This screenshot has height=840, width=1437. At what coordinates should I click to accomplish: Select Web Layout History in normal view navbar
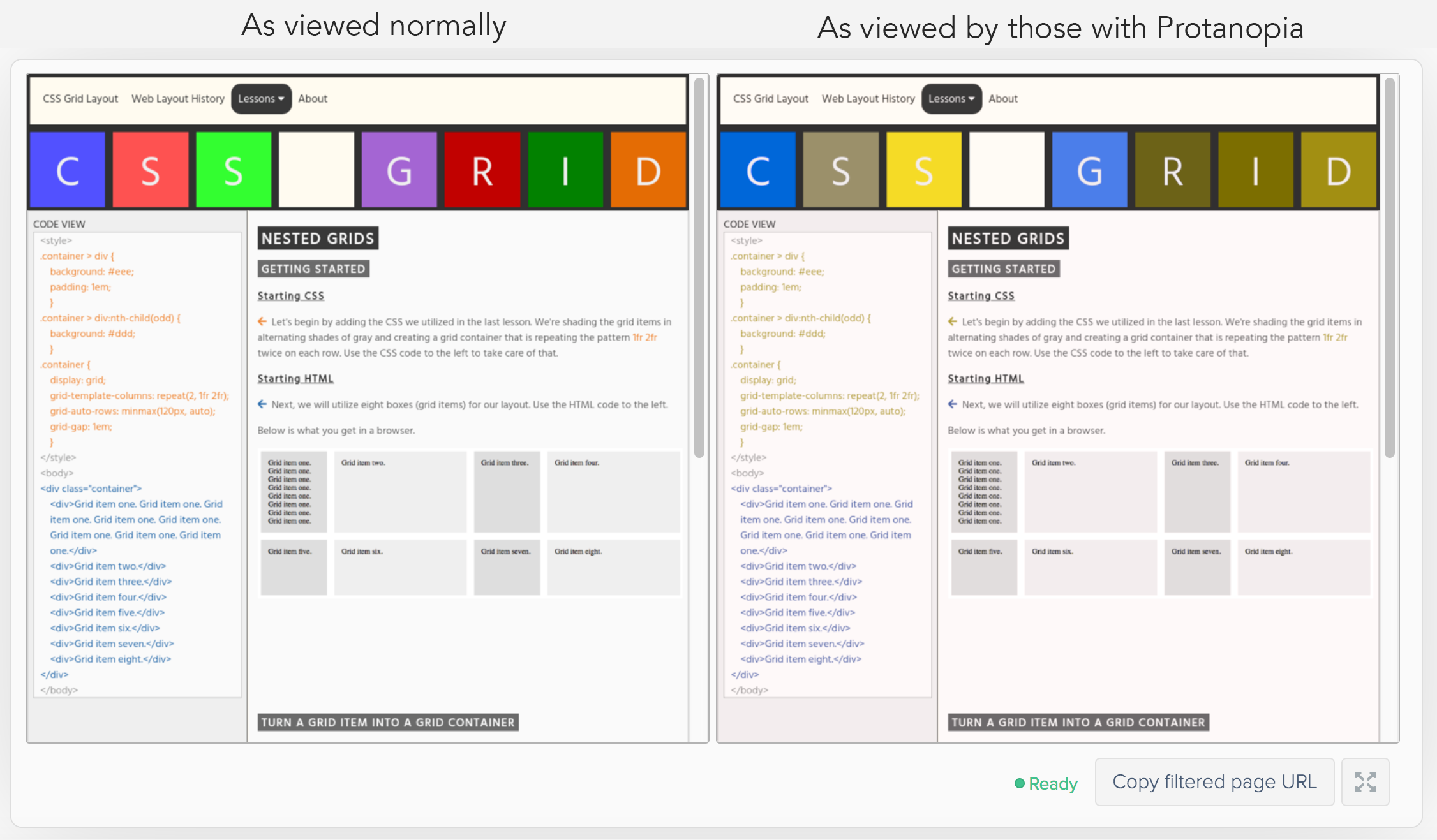tap(177, 99)
